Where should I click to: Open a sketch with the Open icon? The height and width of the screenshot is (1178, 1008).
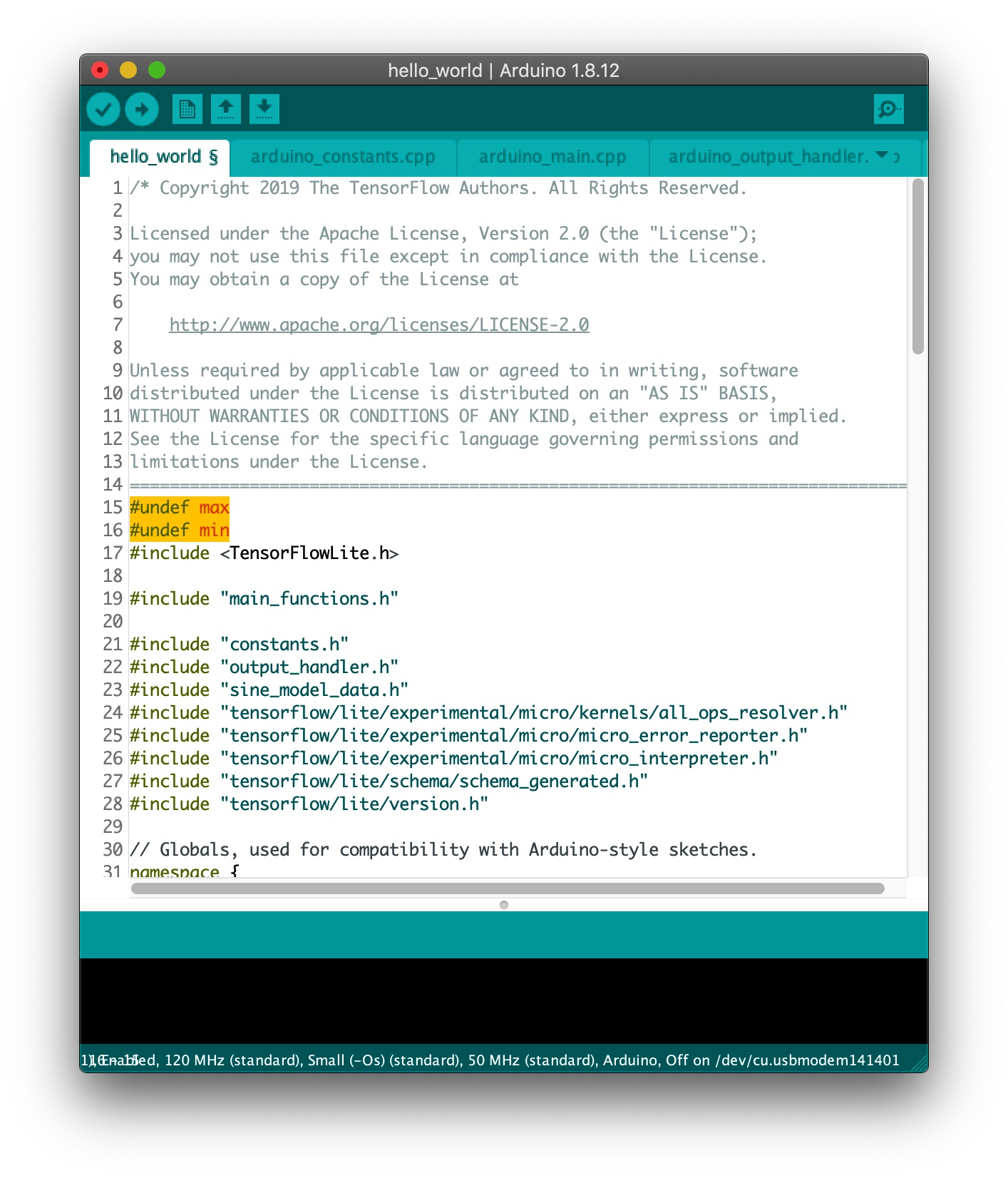226,109
